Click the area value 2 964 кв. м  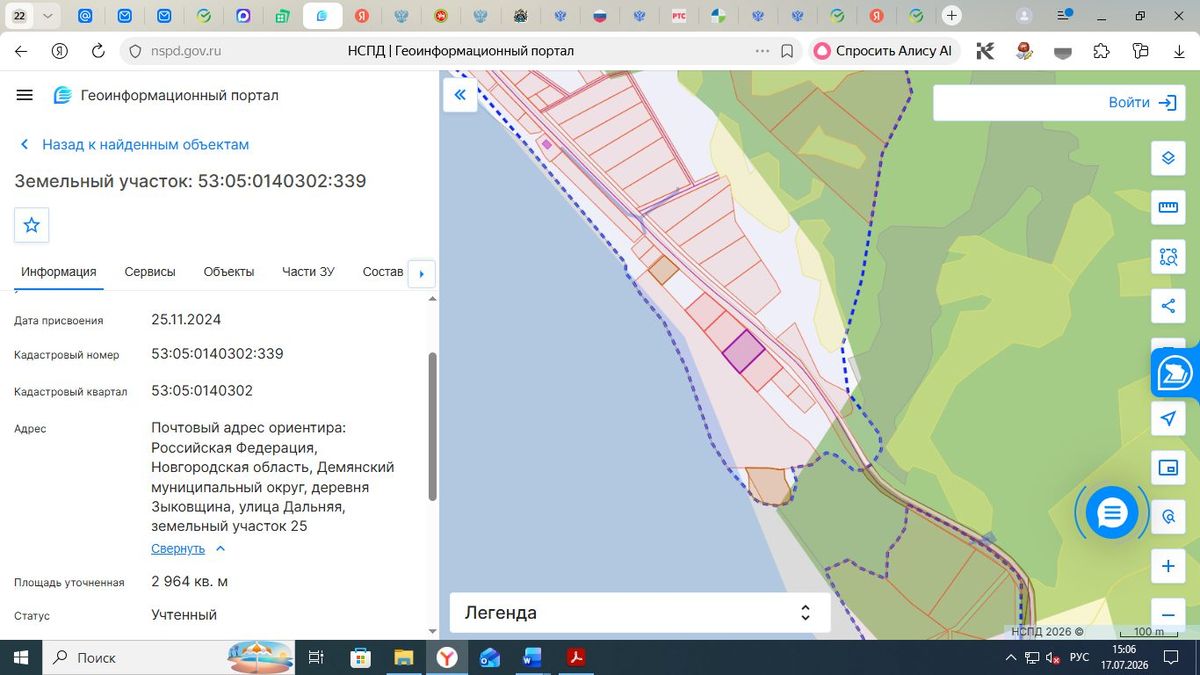pos(190,582)
